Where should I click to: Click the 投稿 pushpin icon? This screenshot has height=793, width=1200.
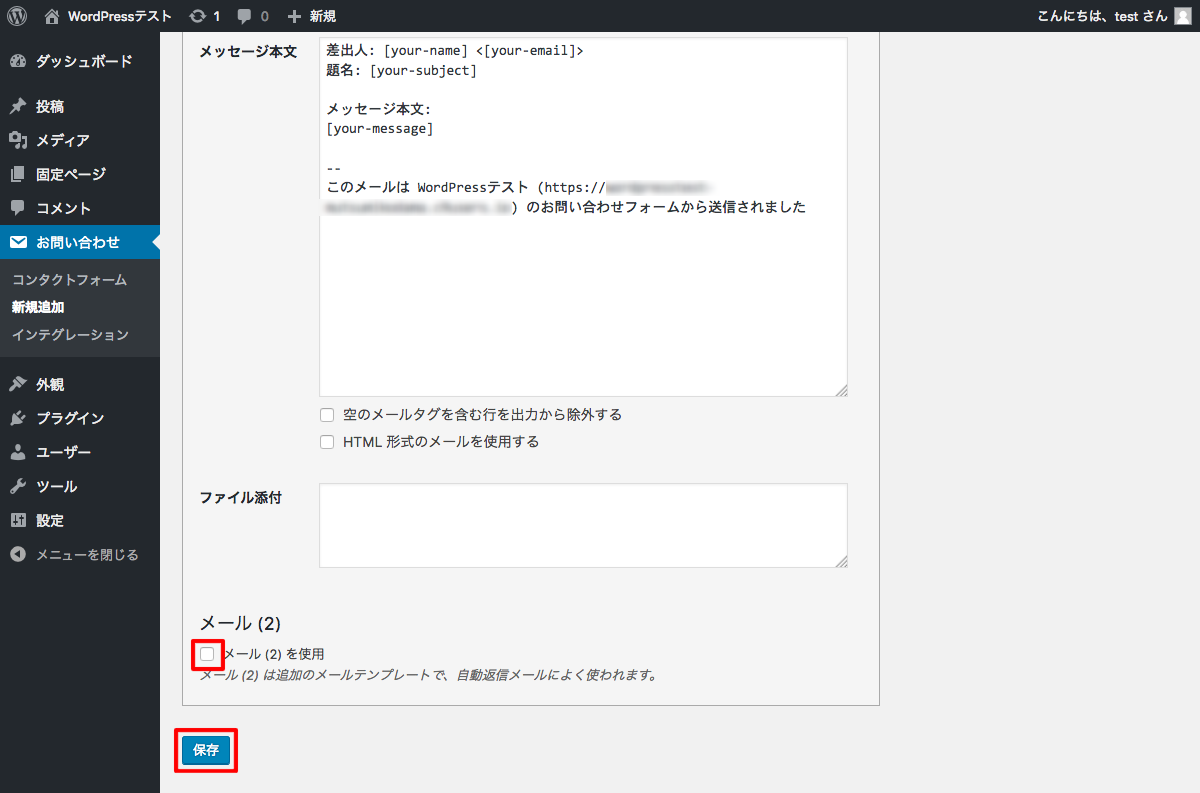click(x=18, y=106)
